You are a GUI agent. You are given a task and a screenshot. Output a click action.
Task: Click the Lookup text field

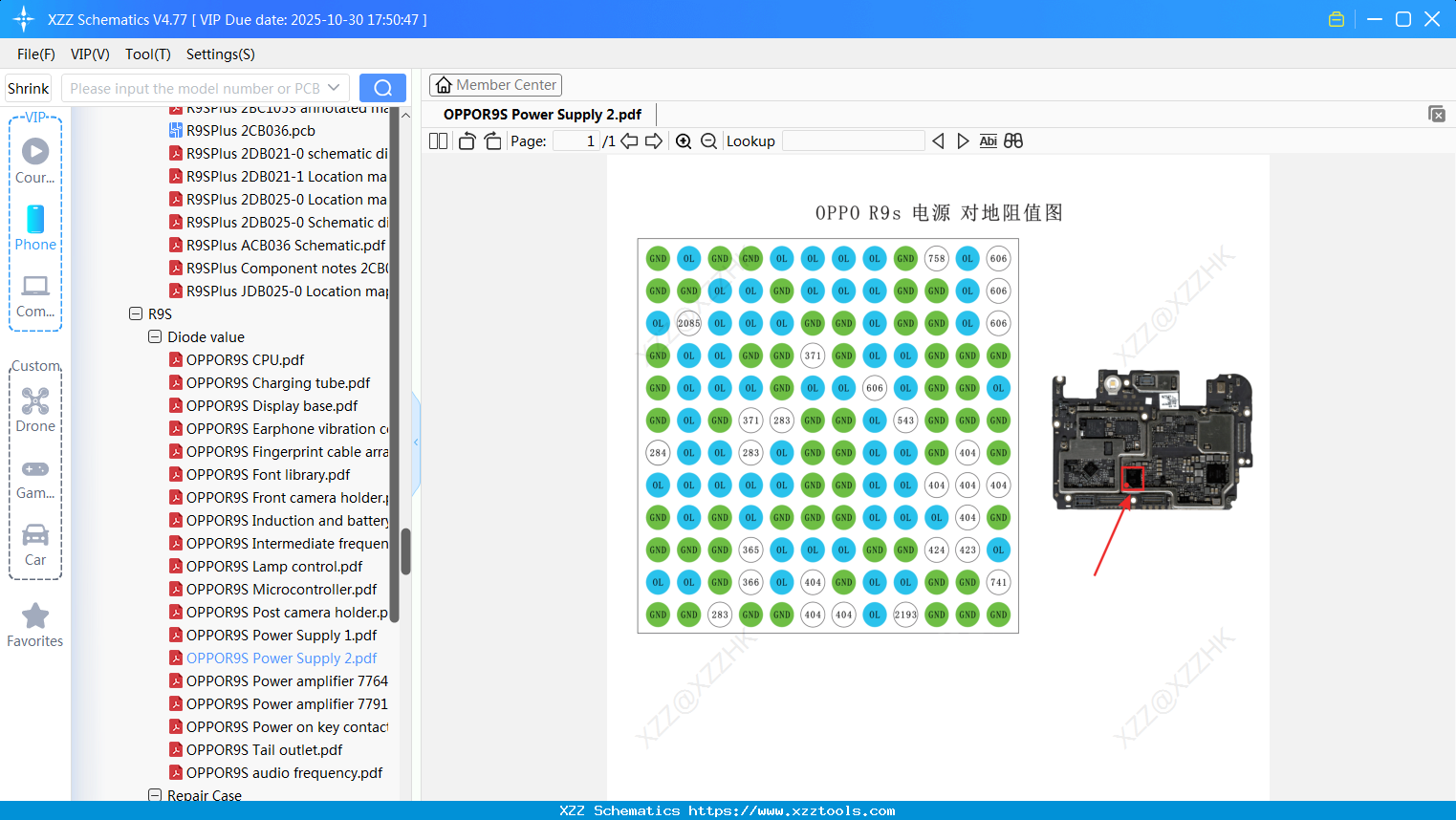(x=853, y=141)
